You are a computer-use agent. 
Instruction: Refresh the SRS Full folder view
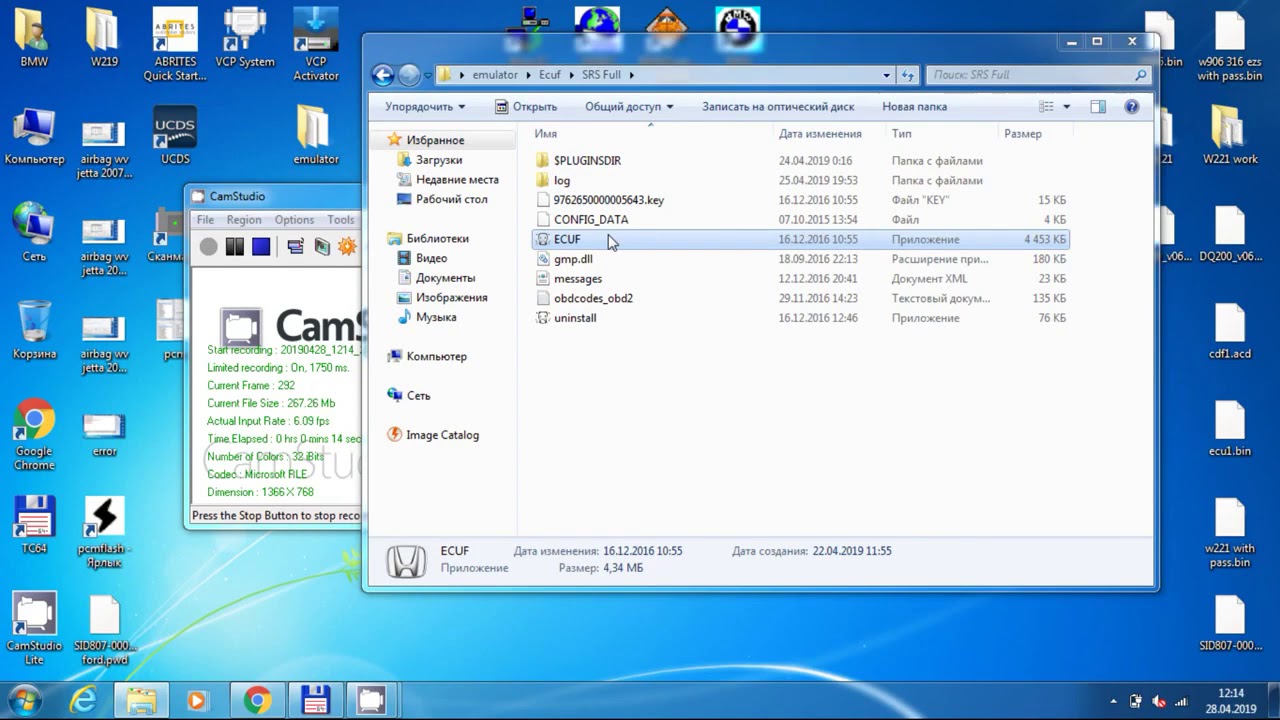tap(908, 75)
